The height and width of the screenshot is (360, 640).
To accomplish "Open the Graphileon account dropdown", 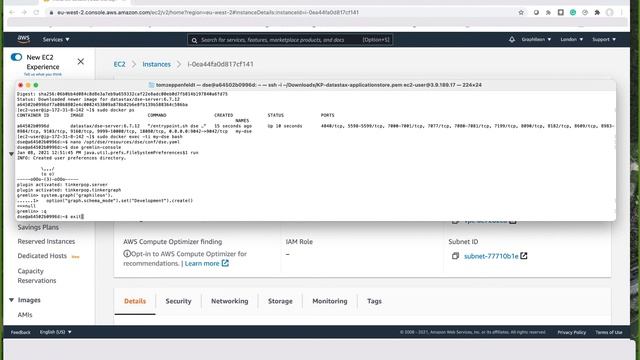I will tap(536, 40).
